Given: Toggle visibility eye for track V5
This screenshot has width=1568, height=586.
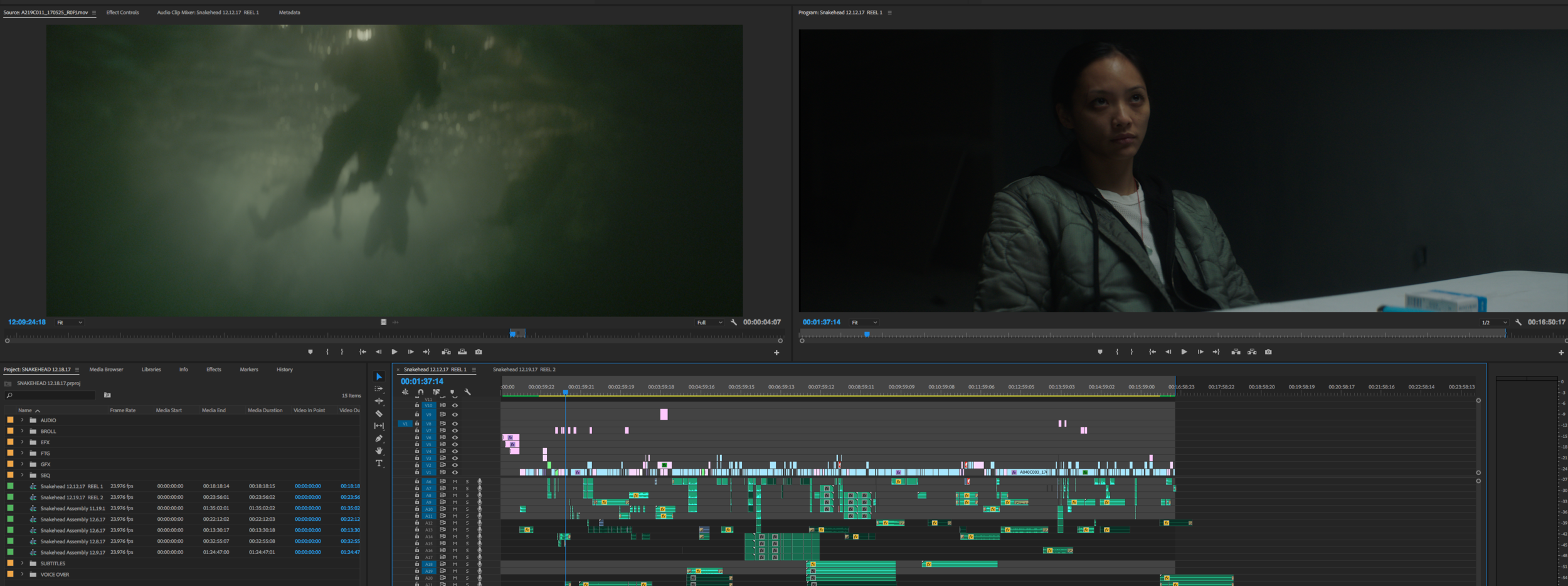Looking at the screenshot, I should (455, 445).
